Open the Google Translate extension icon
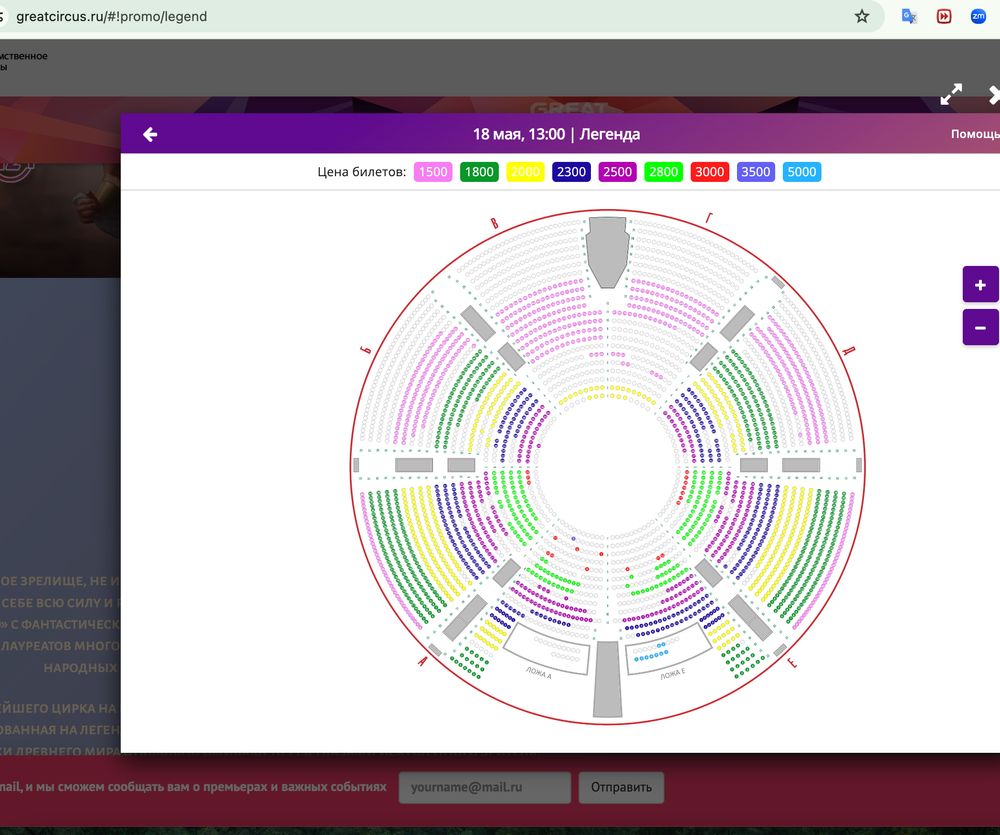1000x835 pixels. coord(909,16)
